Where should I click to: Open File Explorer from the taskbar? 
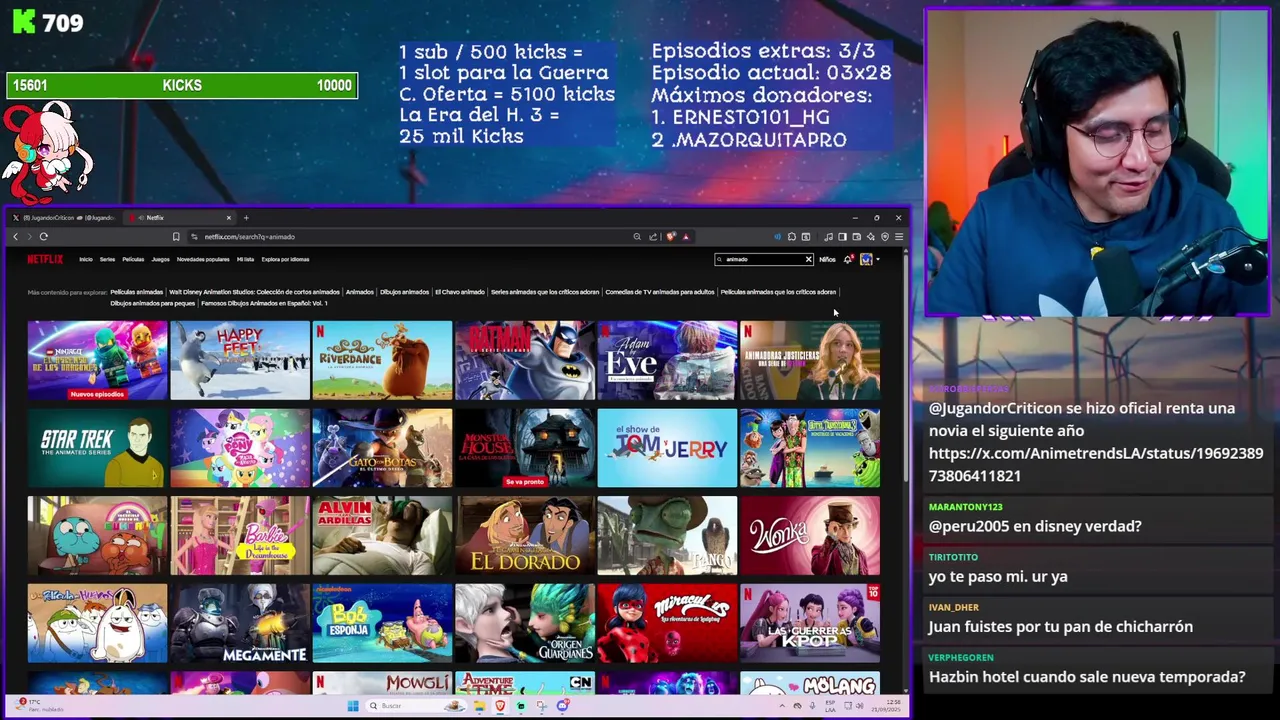pos(480,706)
